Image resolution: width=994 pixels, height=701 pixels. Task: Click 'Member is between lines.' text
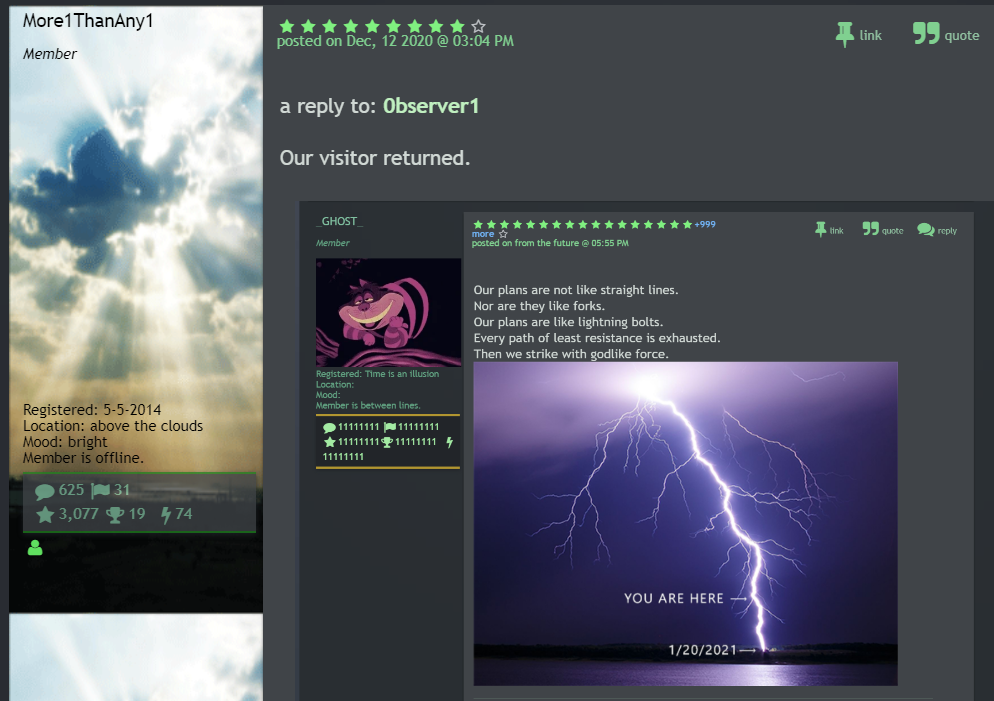pyautogui.click(x=368, y=406)
